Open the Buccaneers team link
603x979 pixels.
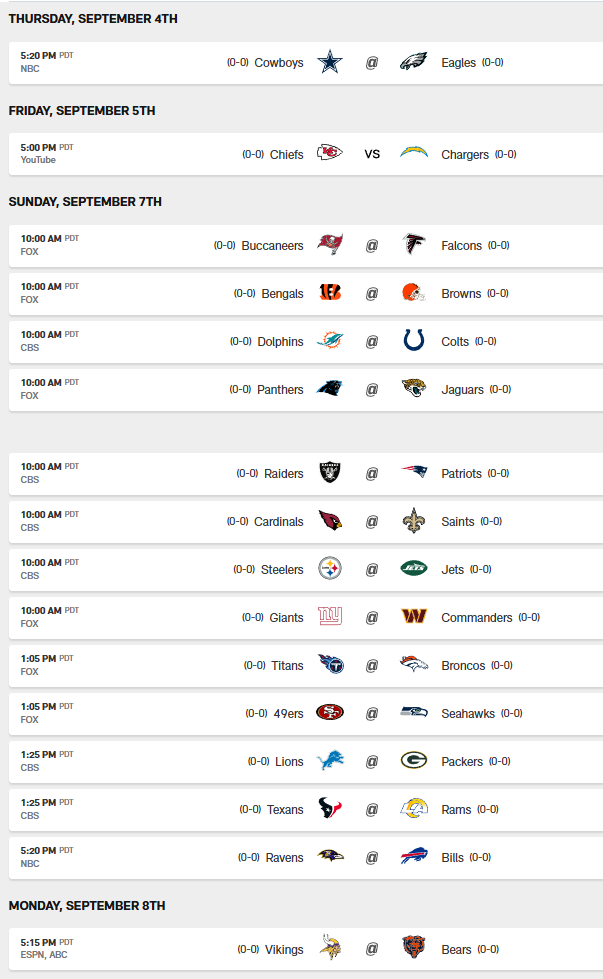272,246
